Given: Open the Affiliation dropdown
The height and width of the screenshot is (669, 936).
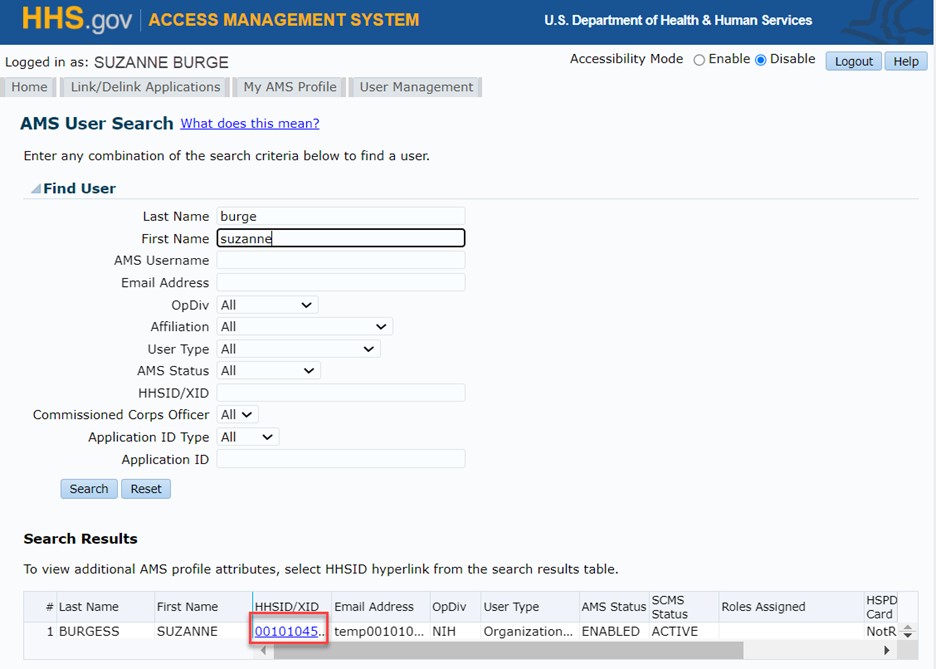Looking at the screenshot, I should click(x=304, y=327).
